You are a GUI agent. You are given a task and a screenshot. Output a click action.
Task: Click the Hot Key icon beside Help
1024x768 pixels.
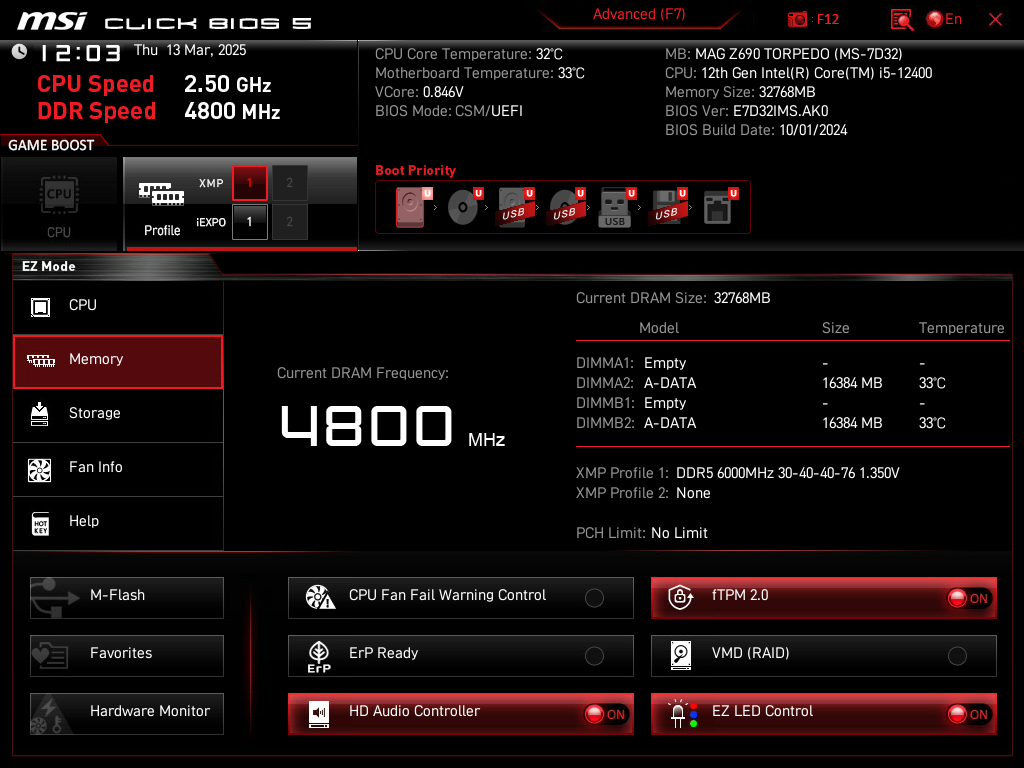pos(40,523)
